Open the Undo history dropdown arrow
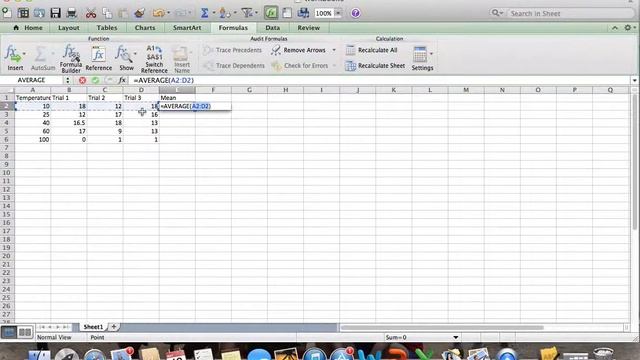The width and height of the screenshot is (640, 360). click(x=169, y=13)
